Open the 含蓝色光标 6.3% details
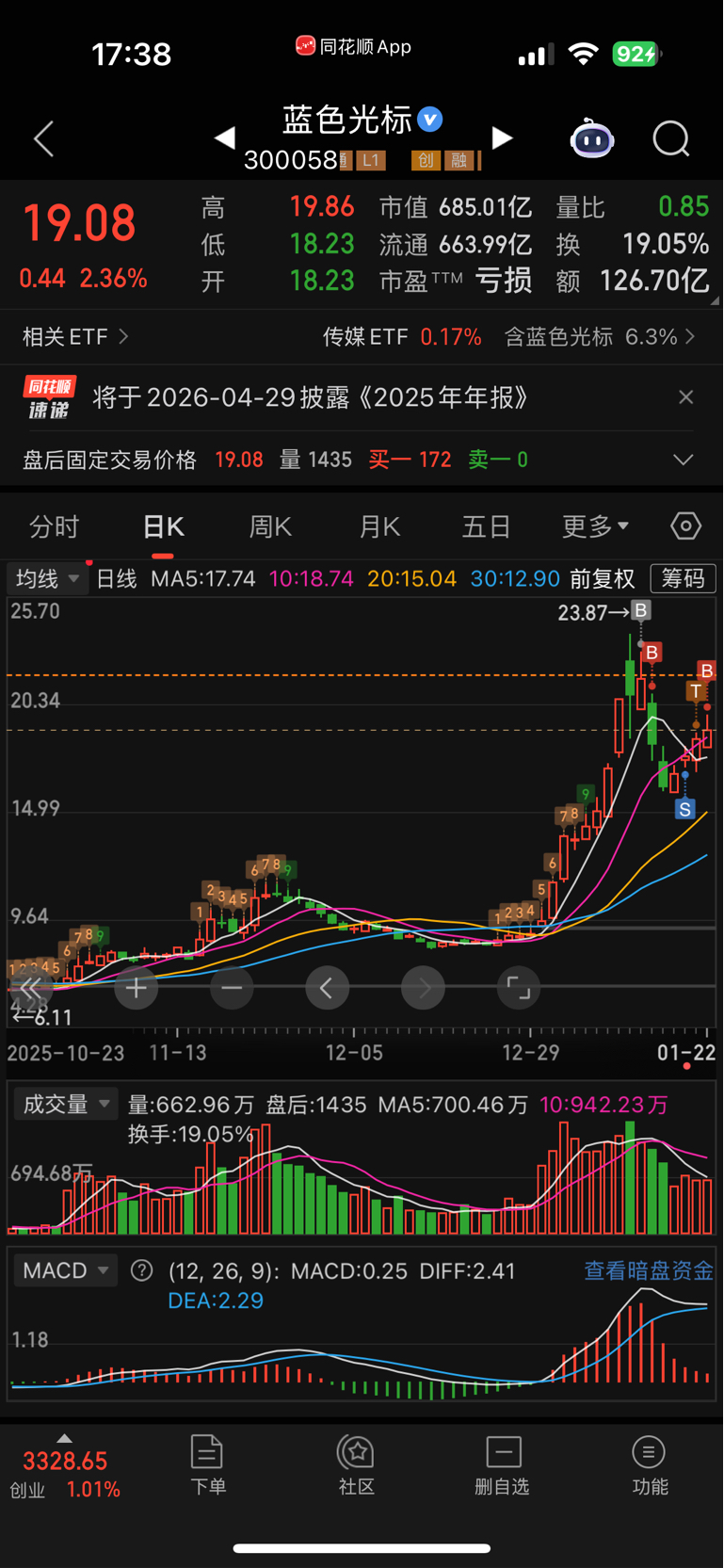This screenshot has width=724, height=1568. click(x=600, y=336)
